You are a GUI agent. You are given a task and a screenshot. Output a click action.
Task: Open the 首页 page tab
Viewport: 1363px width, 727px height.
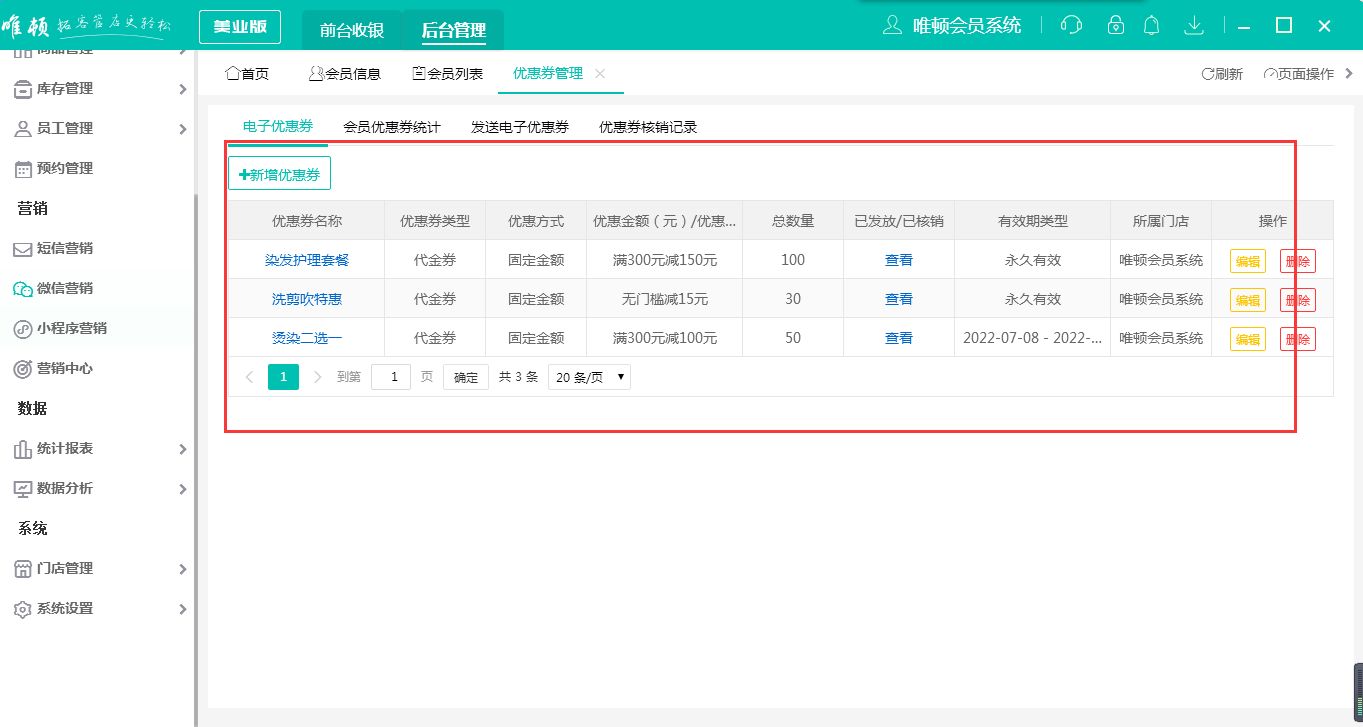click(248, 73)
